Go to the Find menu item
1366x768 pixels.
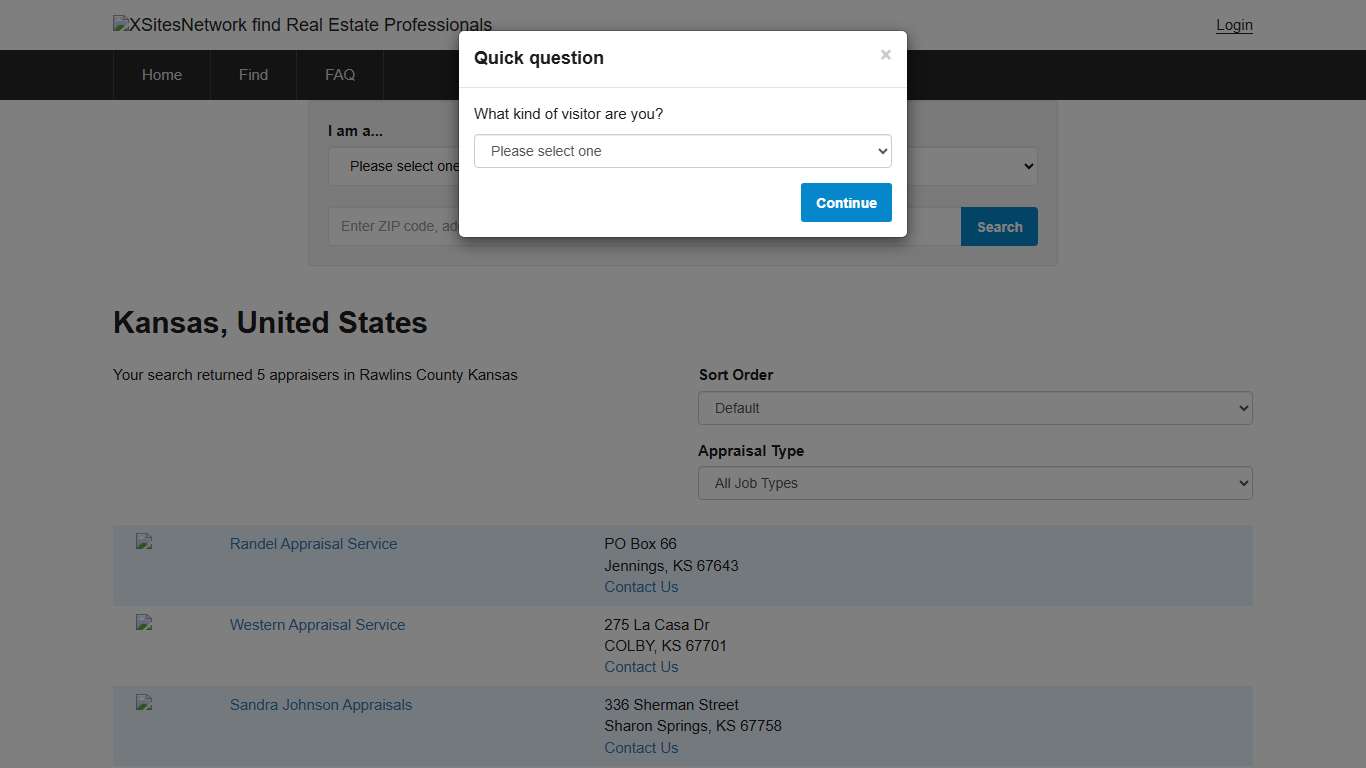coord(253,75)
